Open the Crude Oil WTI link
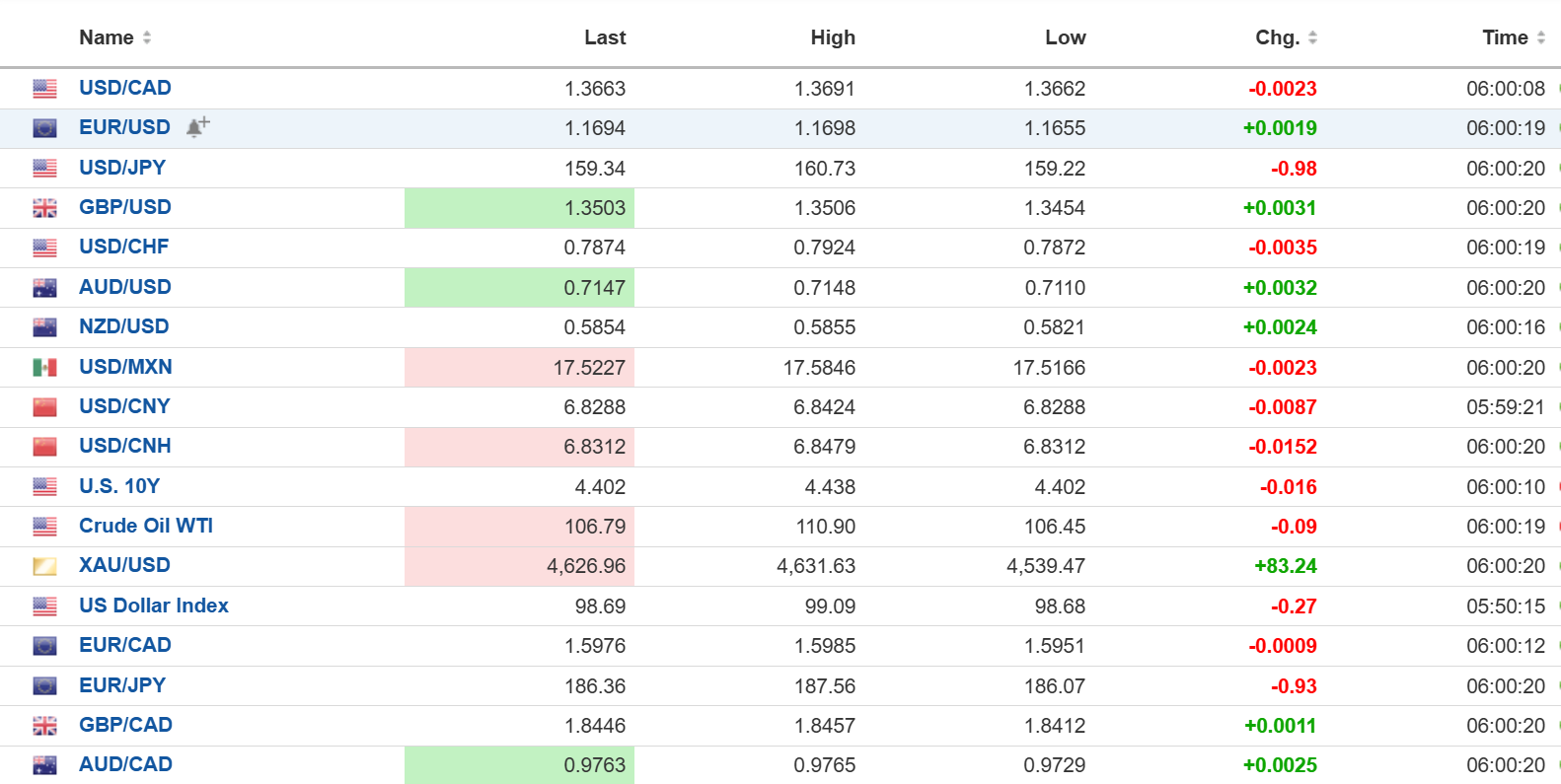 pyautogui.click(x=146, y=526)
